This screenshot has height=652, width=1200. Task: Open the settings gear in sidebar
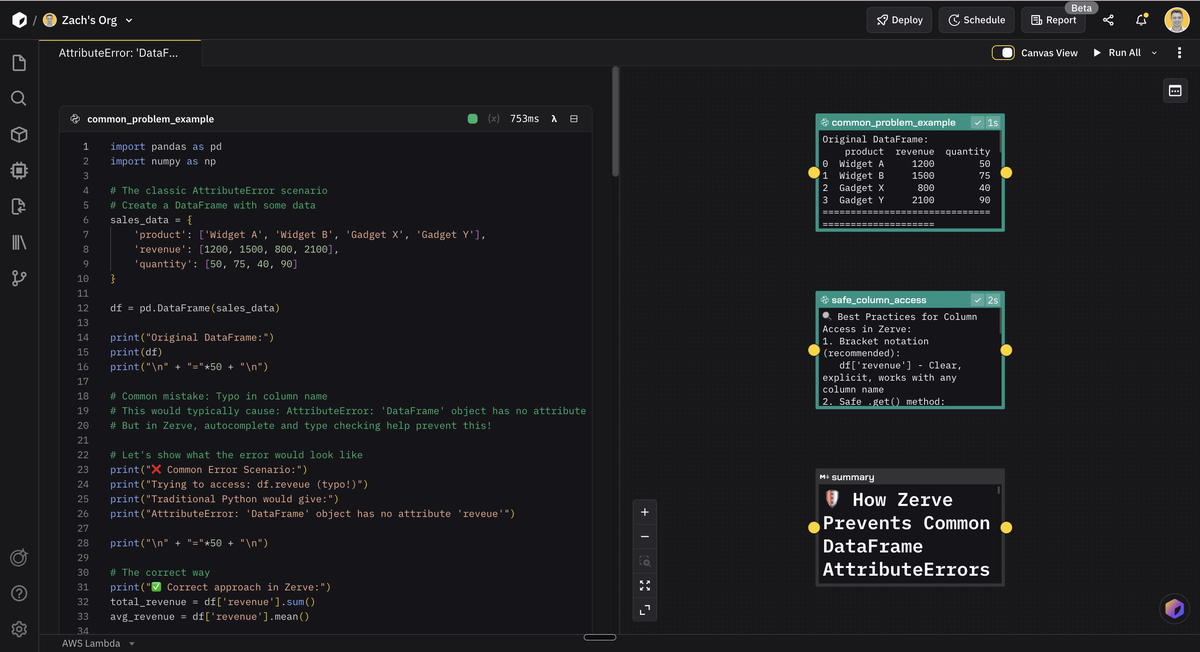click(x=19, y=630)
